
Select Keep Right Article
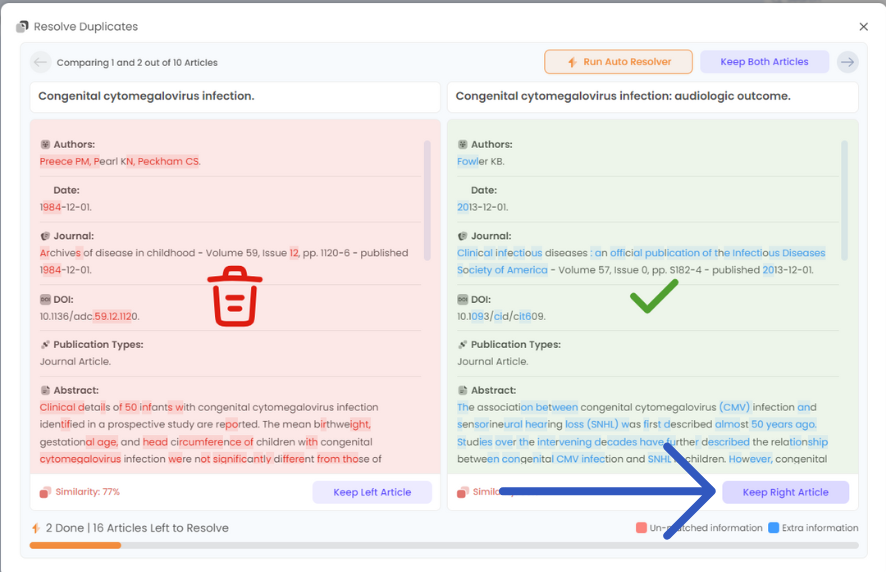tap(785, 492)
